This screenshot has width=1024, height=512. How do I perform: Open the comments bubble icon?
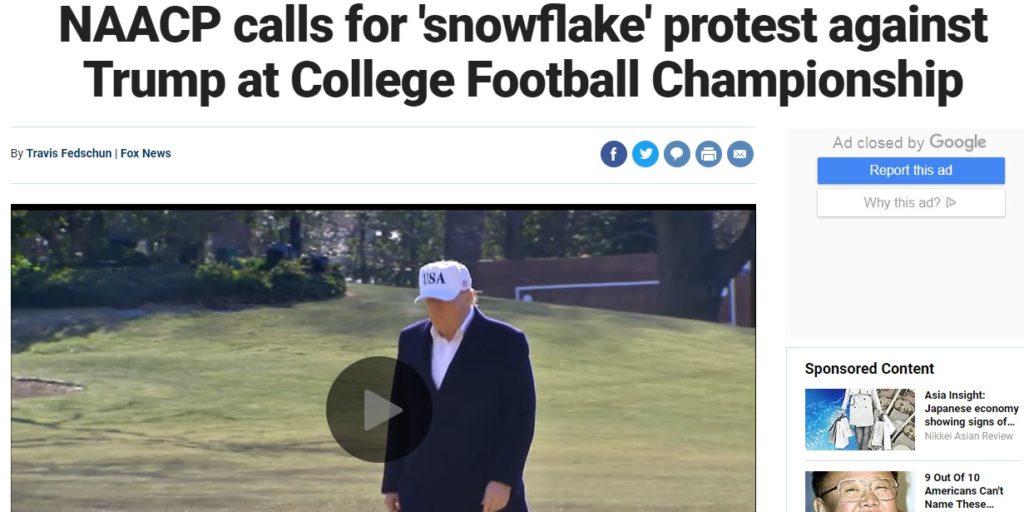pyautogui.click(x=677, y=154)
